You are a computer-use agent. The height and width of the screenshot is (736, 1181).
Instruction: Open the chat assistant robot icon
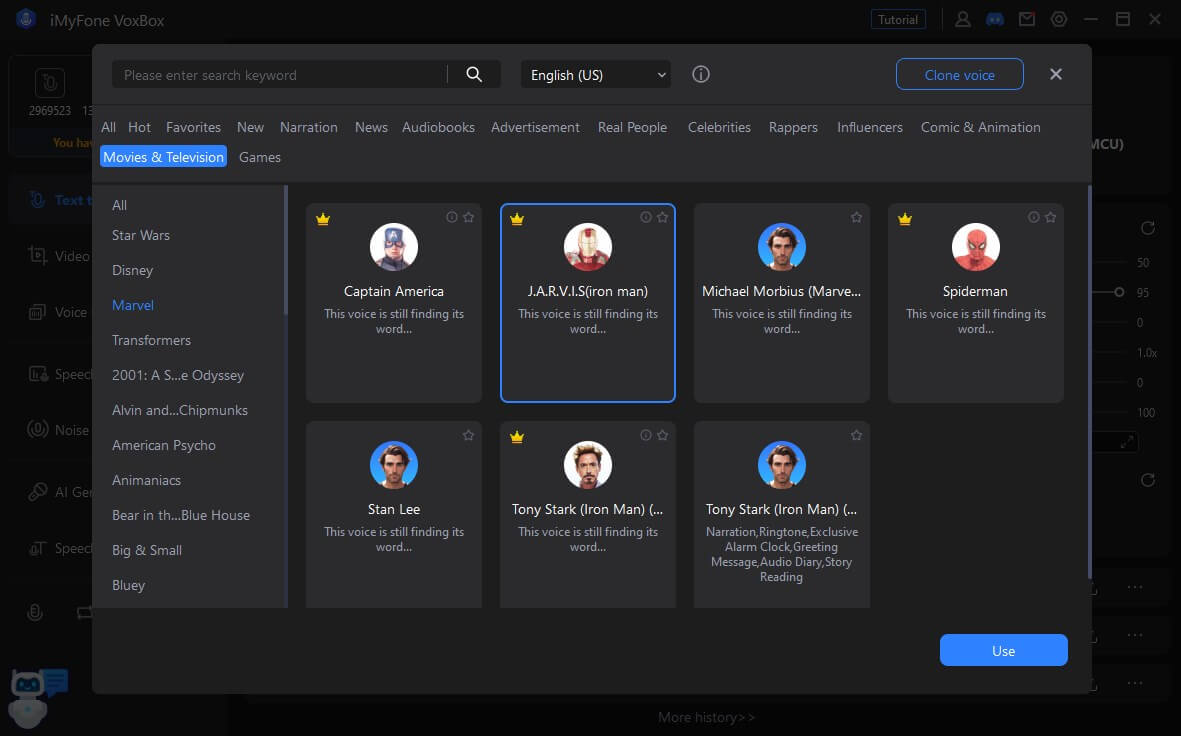click(x=38, y=696)
